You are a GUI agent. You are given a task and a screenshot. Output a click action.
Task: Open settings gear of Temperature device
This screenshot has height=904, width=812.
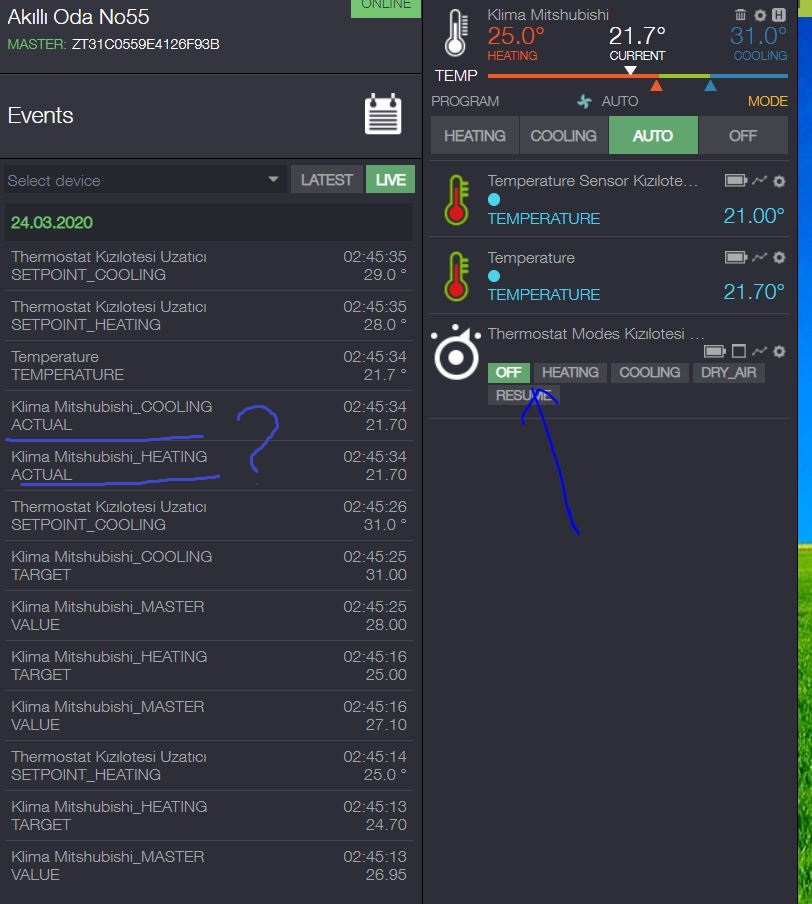pos(779,258)
